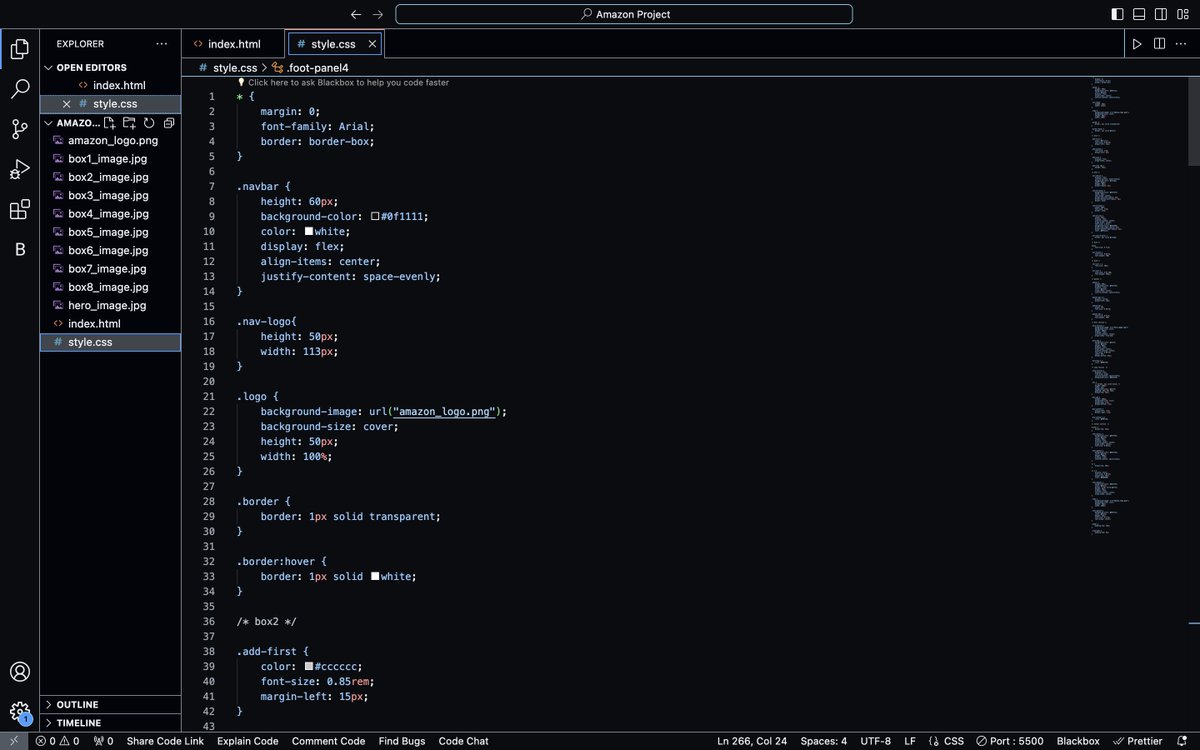Click Port : 5500 live server button
The image size is (1200, 750).
[1009, 741]
